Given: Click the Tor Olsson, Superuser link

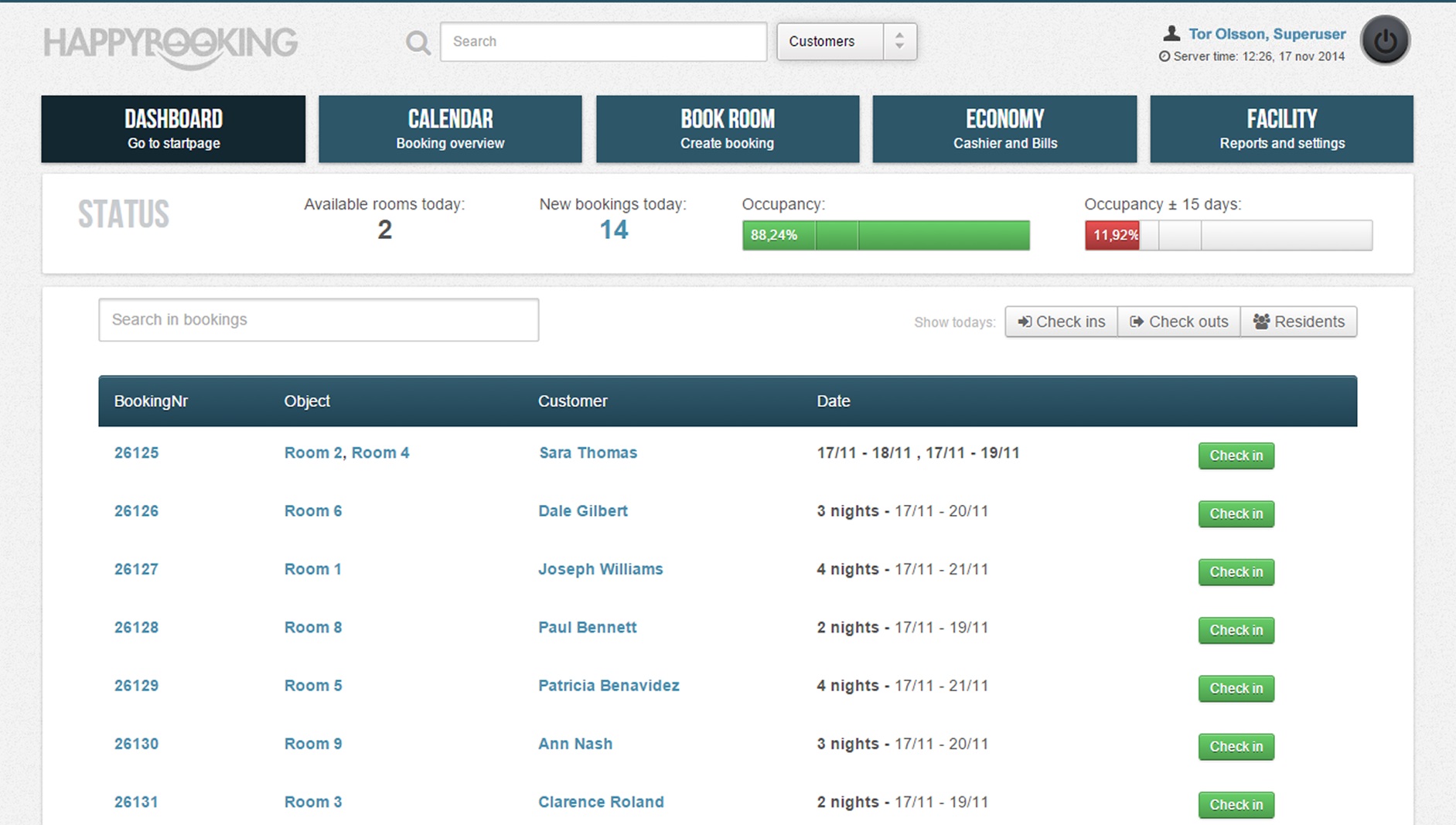Looking at the screenshot, I should click(1267, 34).
